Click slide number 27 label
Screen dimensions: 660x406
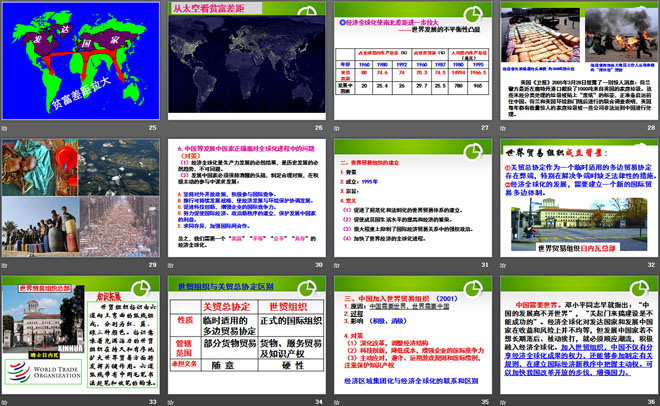click(485, 127)
